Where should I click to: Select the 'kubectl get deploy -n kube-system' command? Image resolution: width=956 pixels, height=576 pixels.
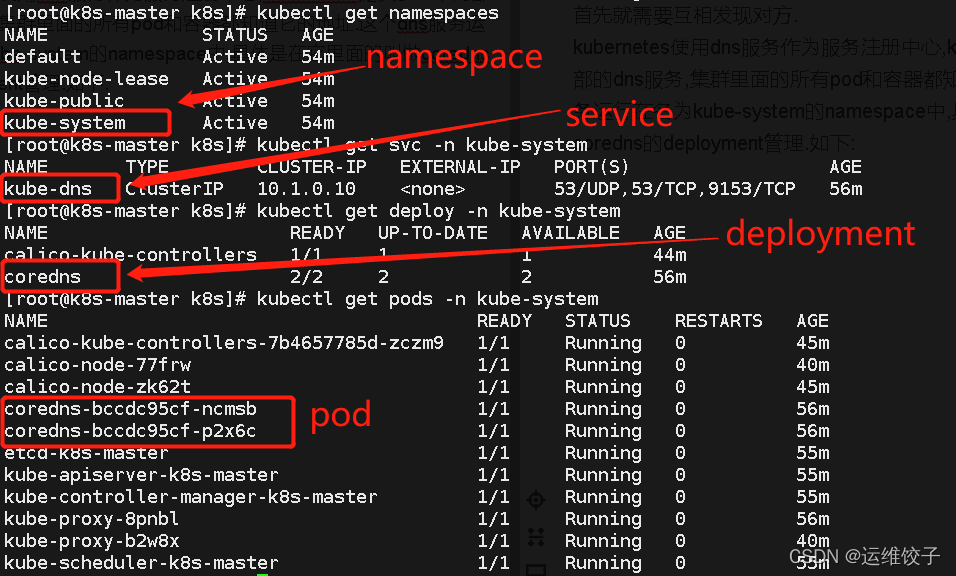click(438, 211)
